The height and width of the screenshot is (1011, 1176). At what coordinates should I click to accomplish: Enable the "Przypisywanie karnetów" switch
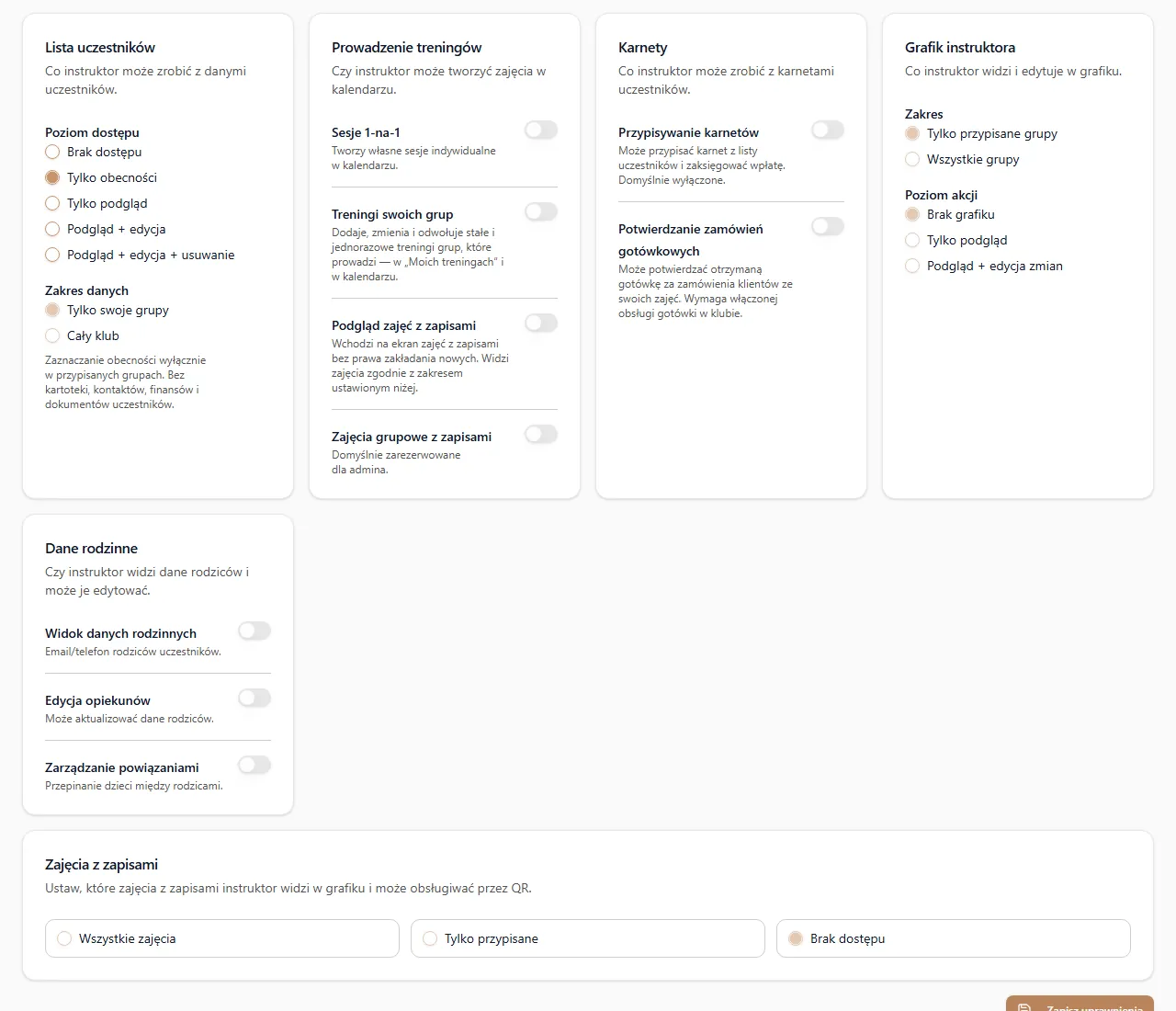[x=828, y=130]
